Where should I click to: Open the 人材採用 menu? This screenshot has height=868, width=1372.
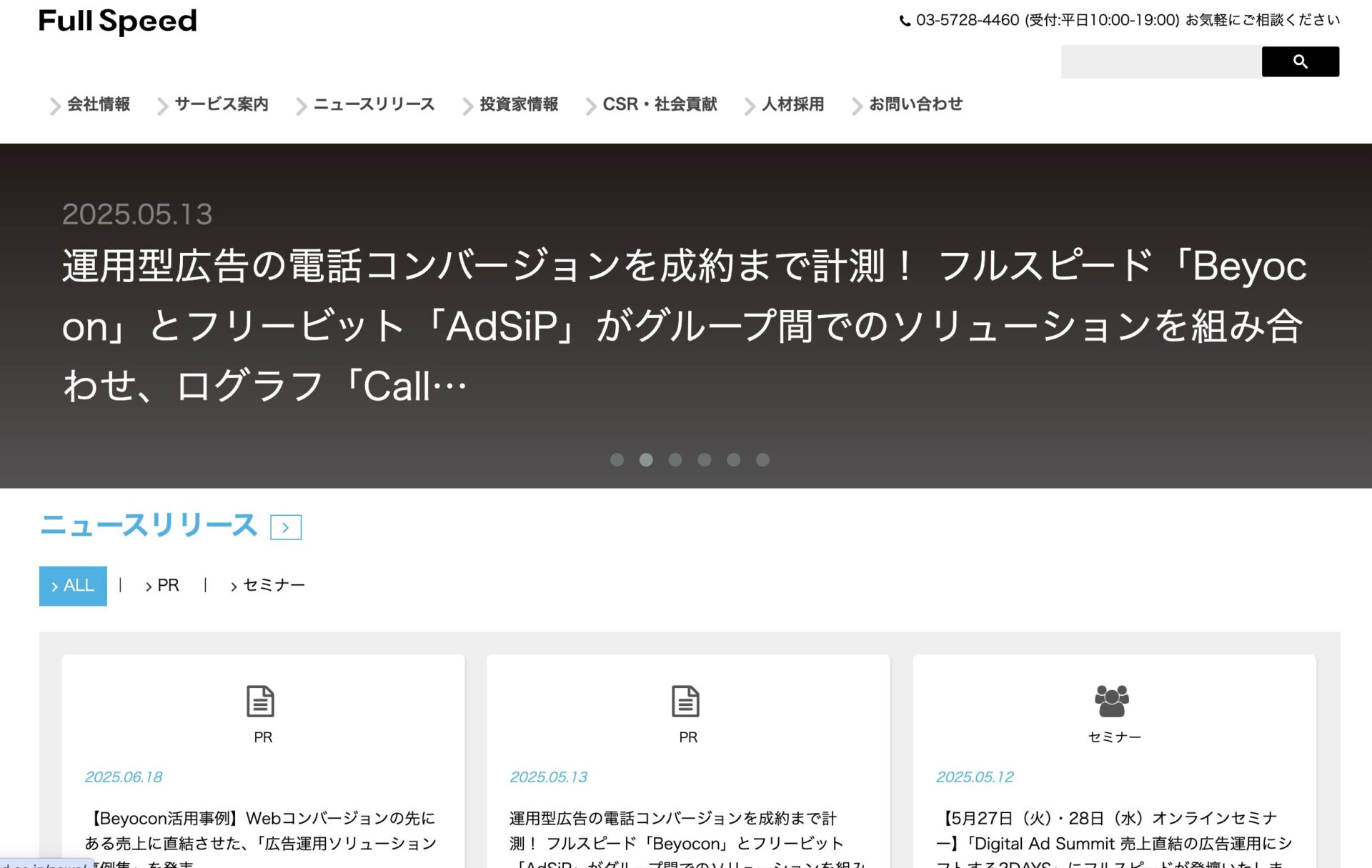(792, 104)
